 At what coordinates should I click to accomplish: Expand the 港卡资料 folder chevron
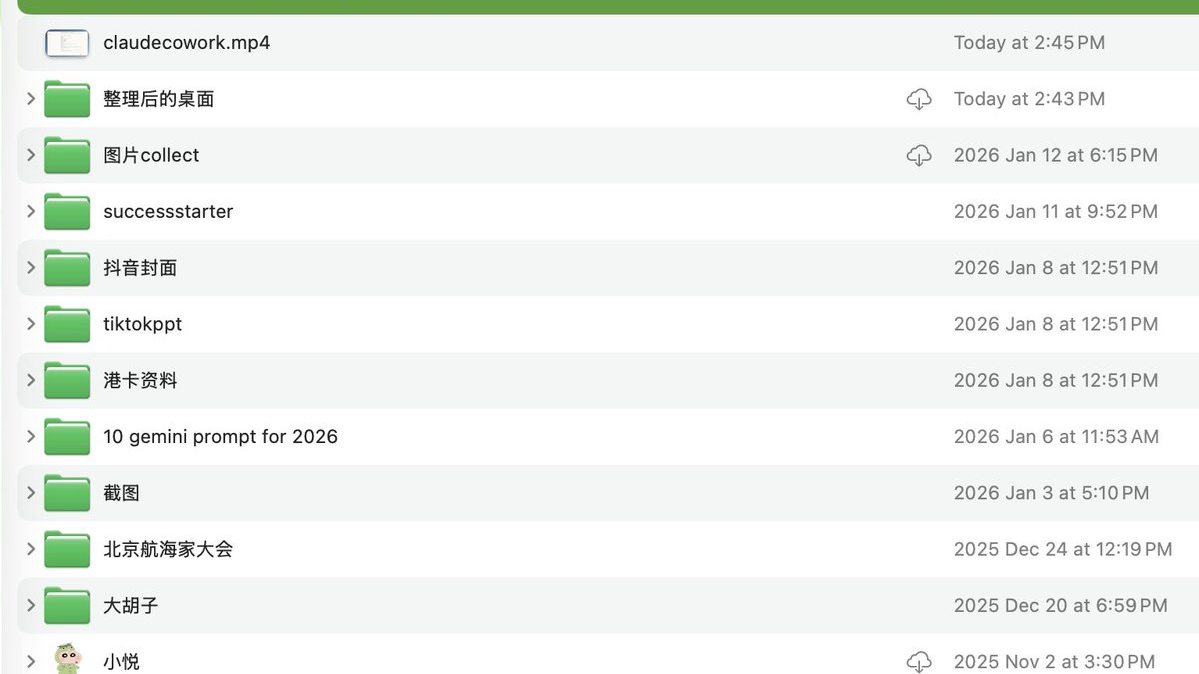pyautogui.click(x=31, y=380)
